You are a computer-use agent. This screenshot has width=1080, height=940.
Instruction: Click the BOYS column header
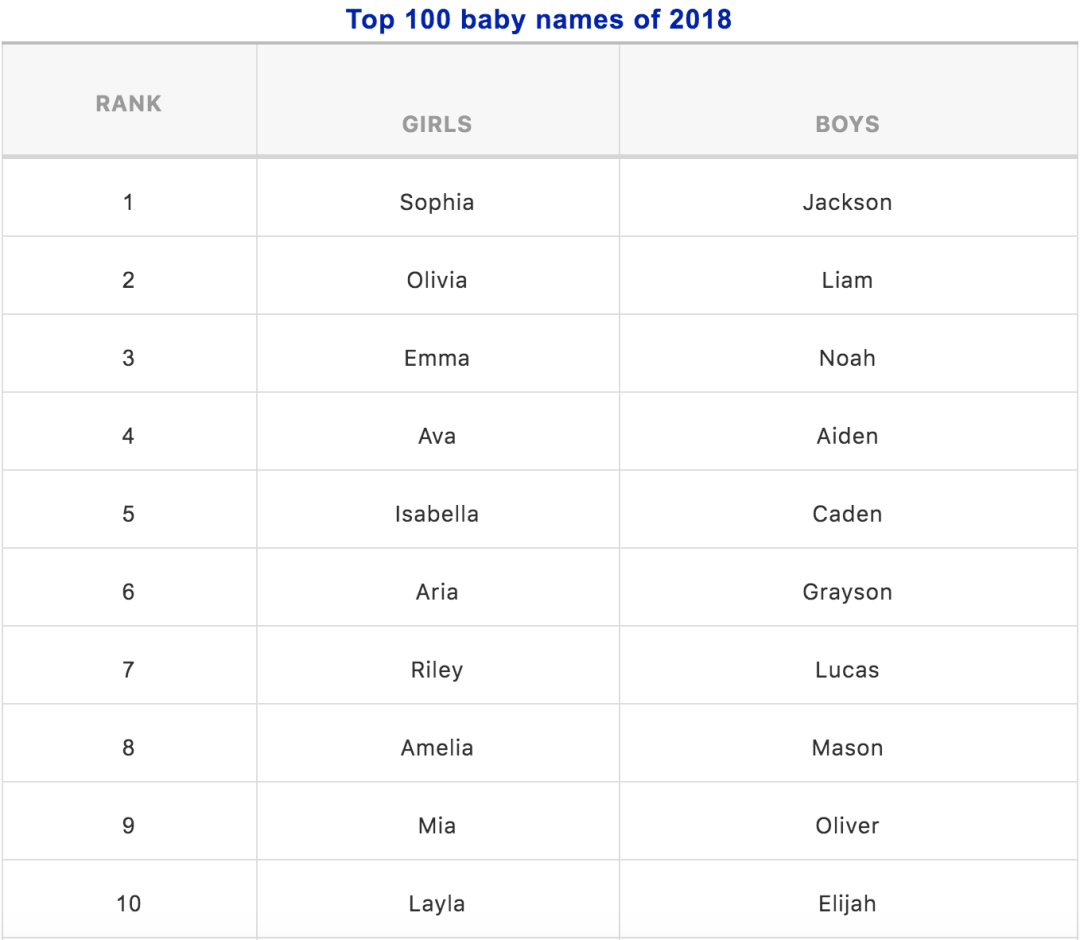(848, 124)
